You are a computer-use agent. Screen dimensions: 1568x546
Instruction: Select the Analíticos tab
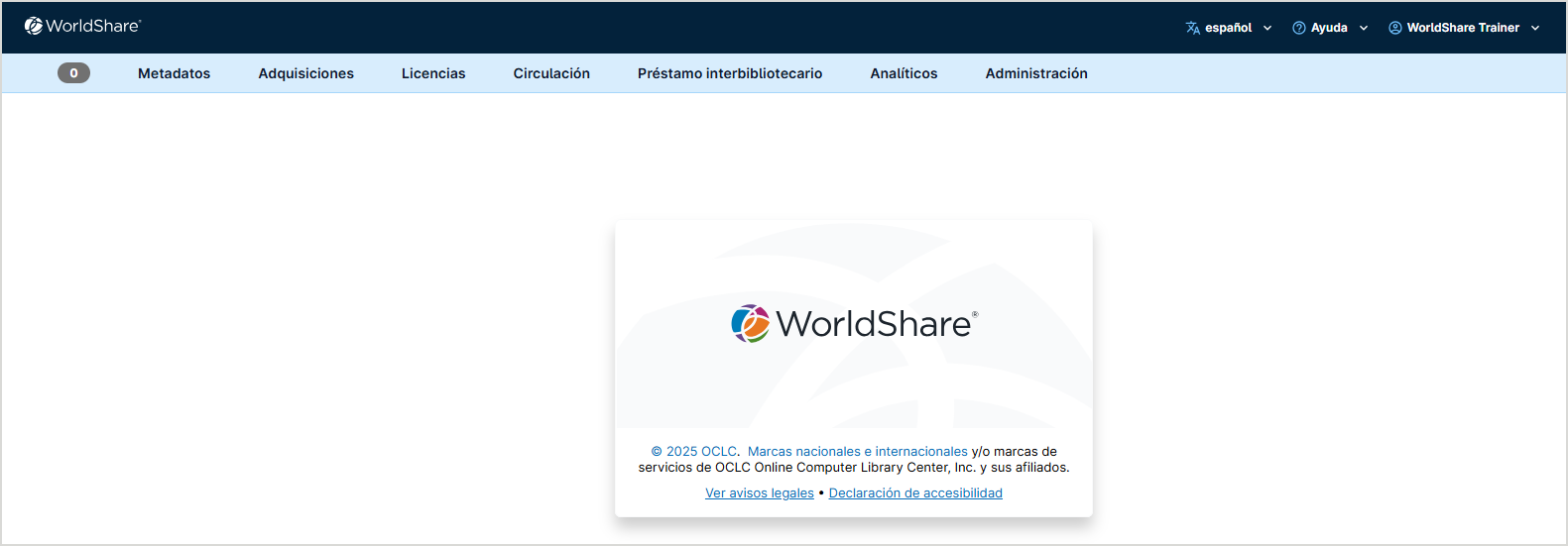click(x=904, y=73)
